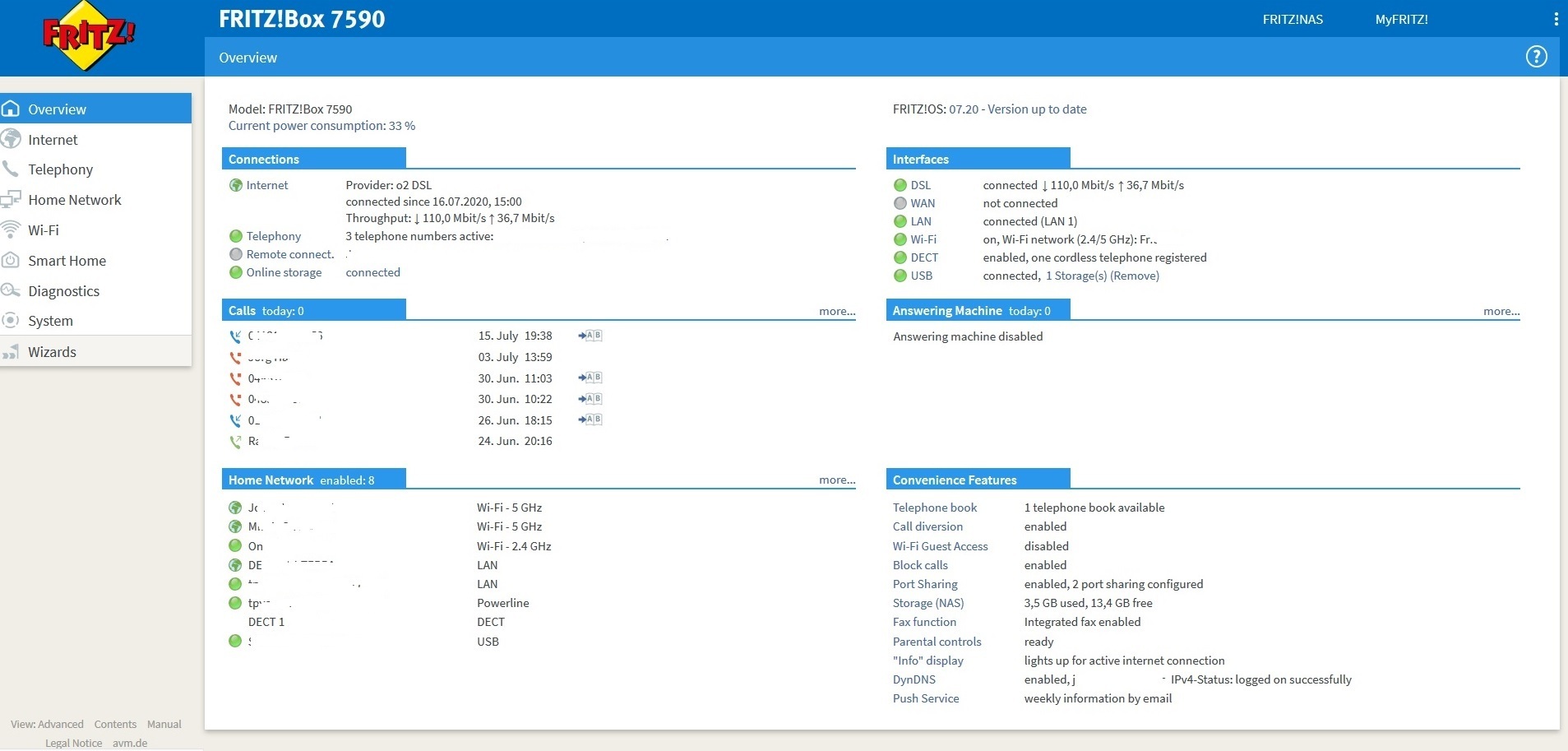
Task: Open Block calls feature link
Action: 920,565
